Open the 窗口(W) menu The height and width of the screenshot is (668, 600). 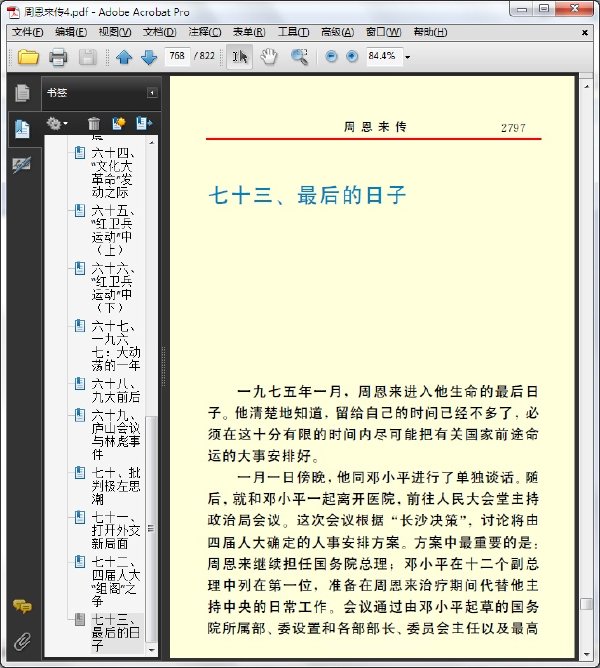(x=384, y=32)
